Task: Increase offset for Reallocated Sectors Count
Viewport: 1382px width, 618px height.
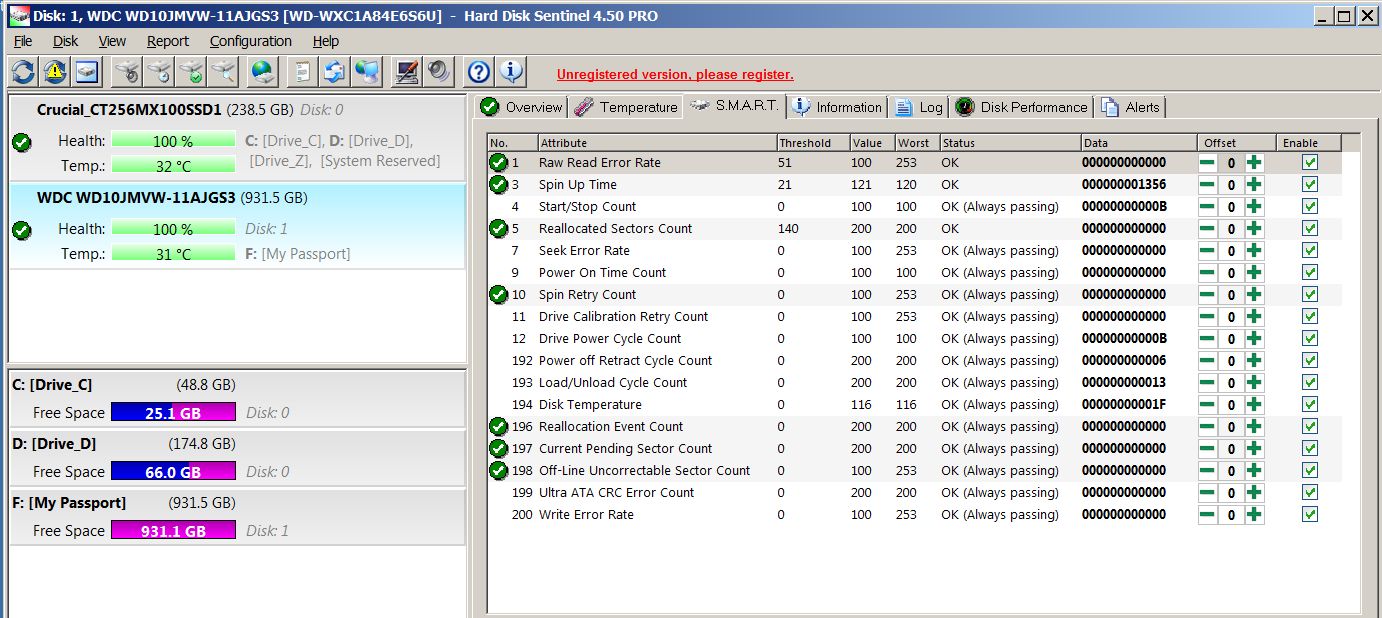Action: pos(1254,229)
